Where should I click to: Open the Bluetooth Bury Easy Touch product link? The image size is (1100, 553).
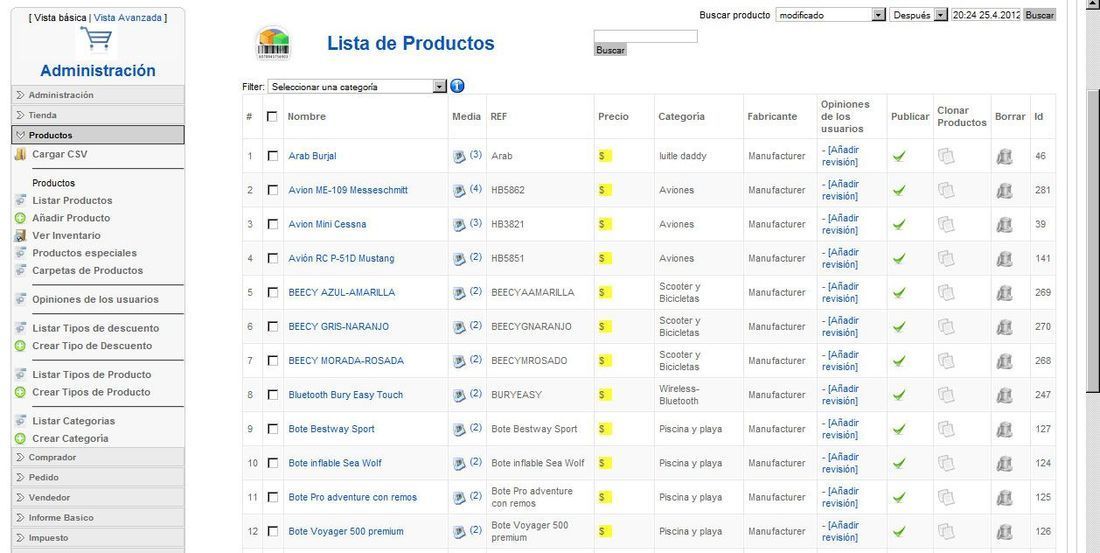click(x=346, y=395)
